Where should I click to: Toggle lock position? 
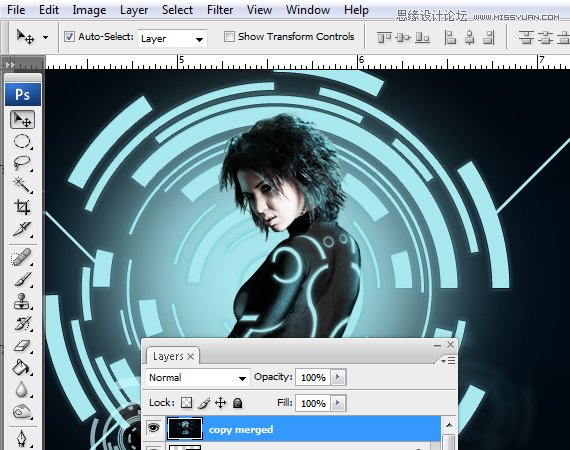point(221,402)
